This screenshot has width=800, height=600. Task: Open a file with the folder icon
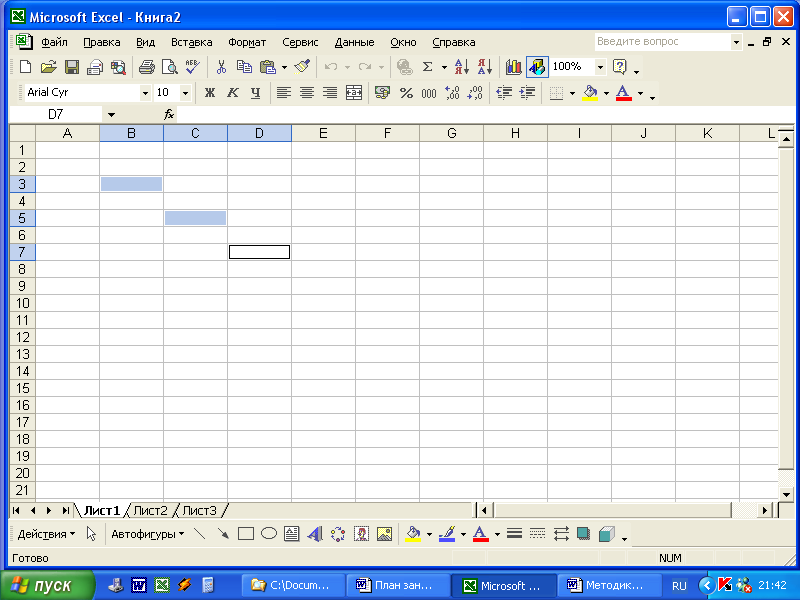click(48, 67)
